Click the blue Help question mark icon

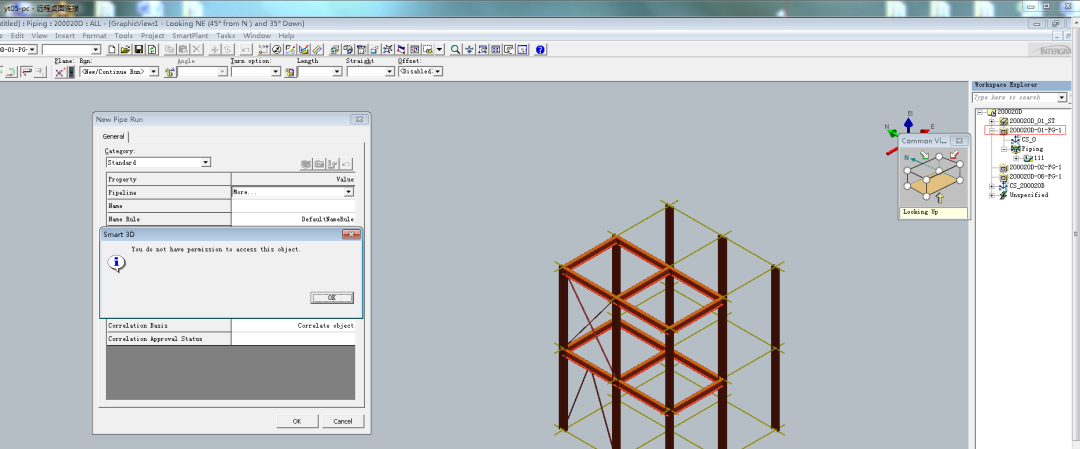click(x=541, y=50)
